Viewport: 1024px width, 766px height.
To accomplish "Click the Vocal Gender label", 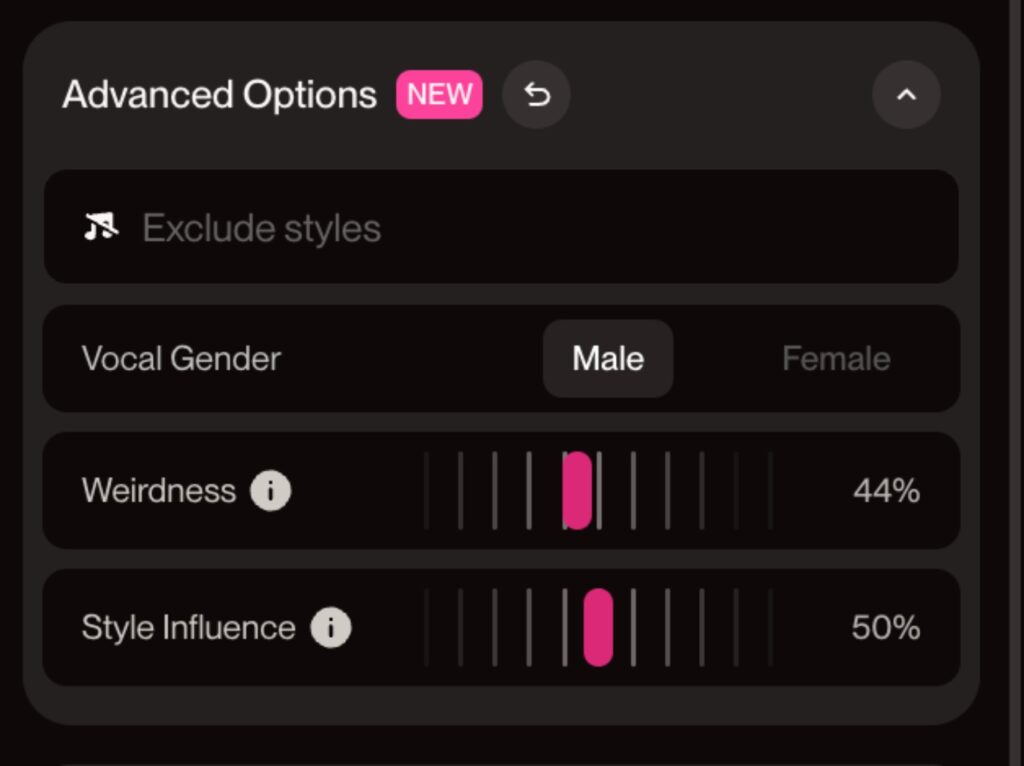I will tap(181, 359).
